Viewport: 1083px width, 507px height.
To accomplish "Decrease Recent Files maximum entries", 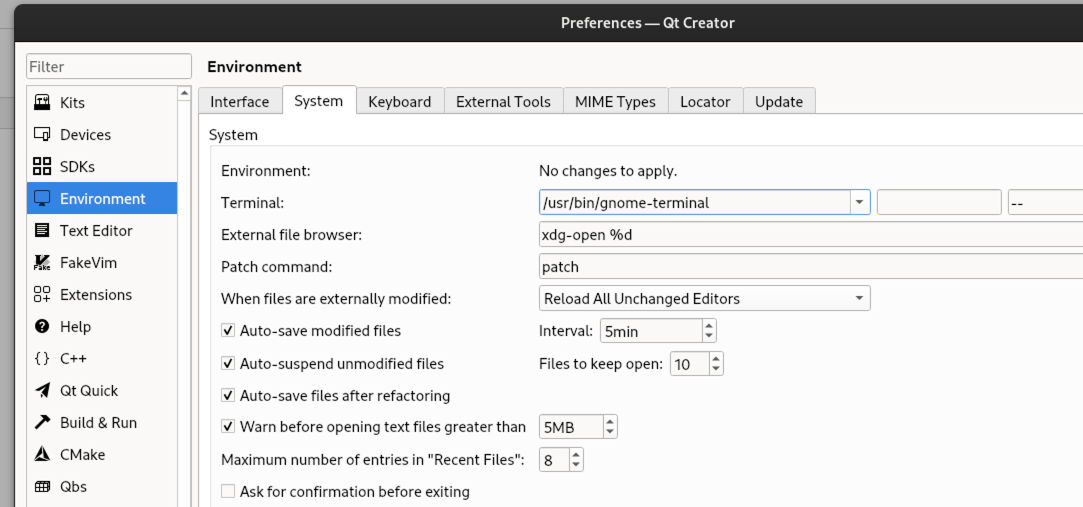I will (576, 465).
